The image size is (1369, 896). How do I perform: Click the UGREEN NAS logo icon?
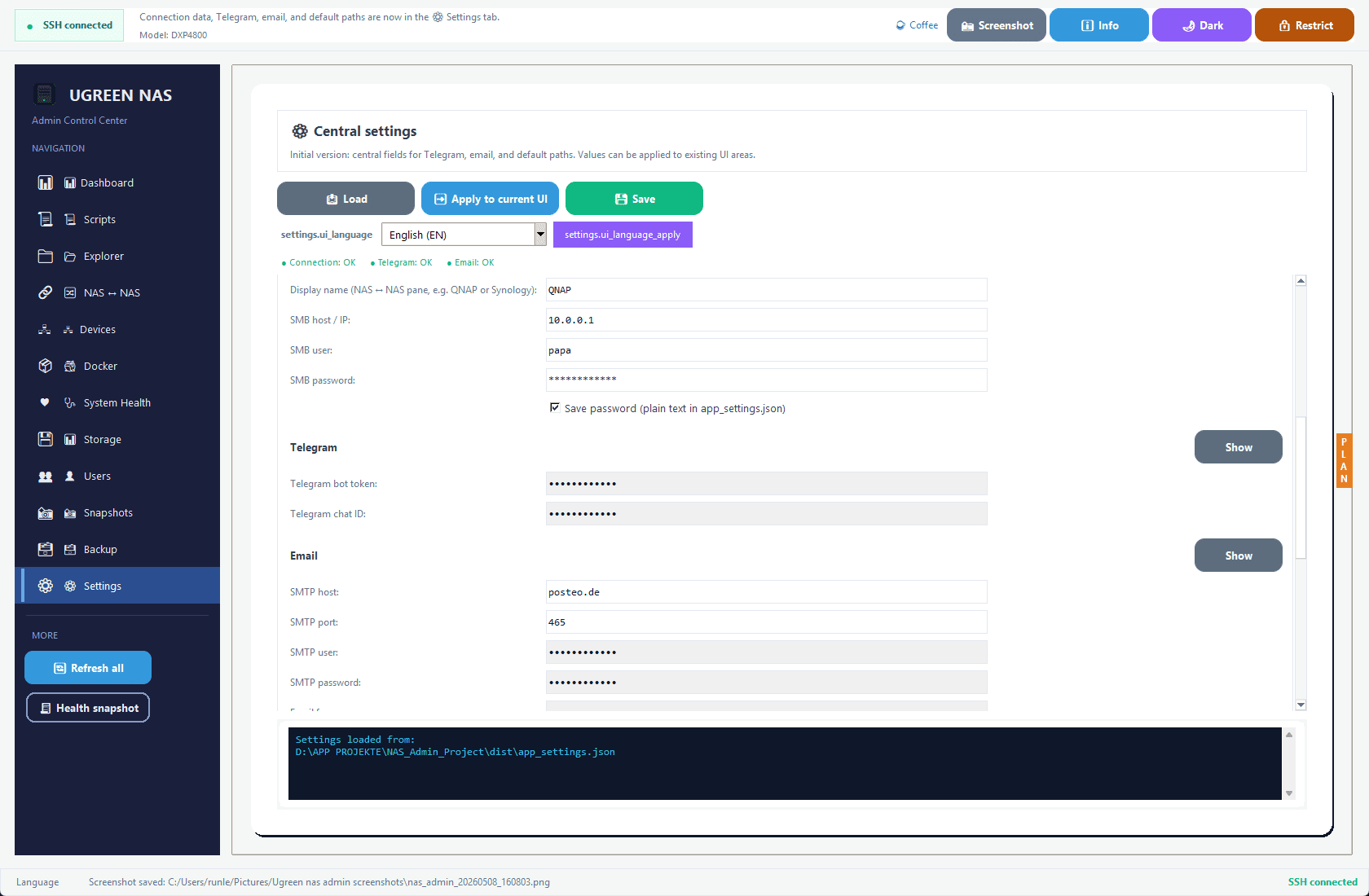[x=45, y=94]
